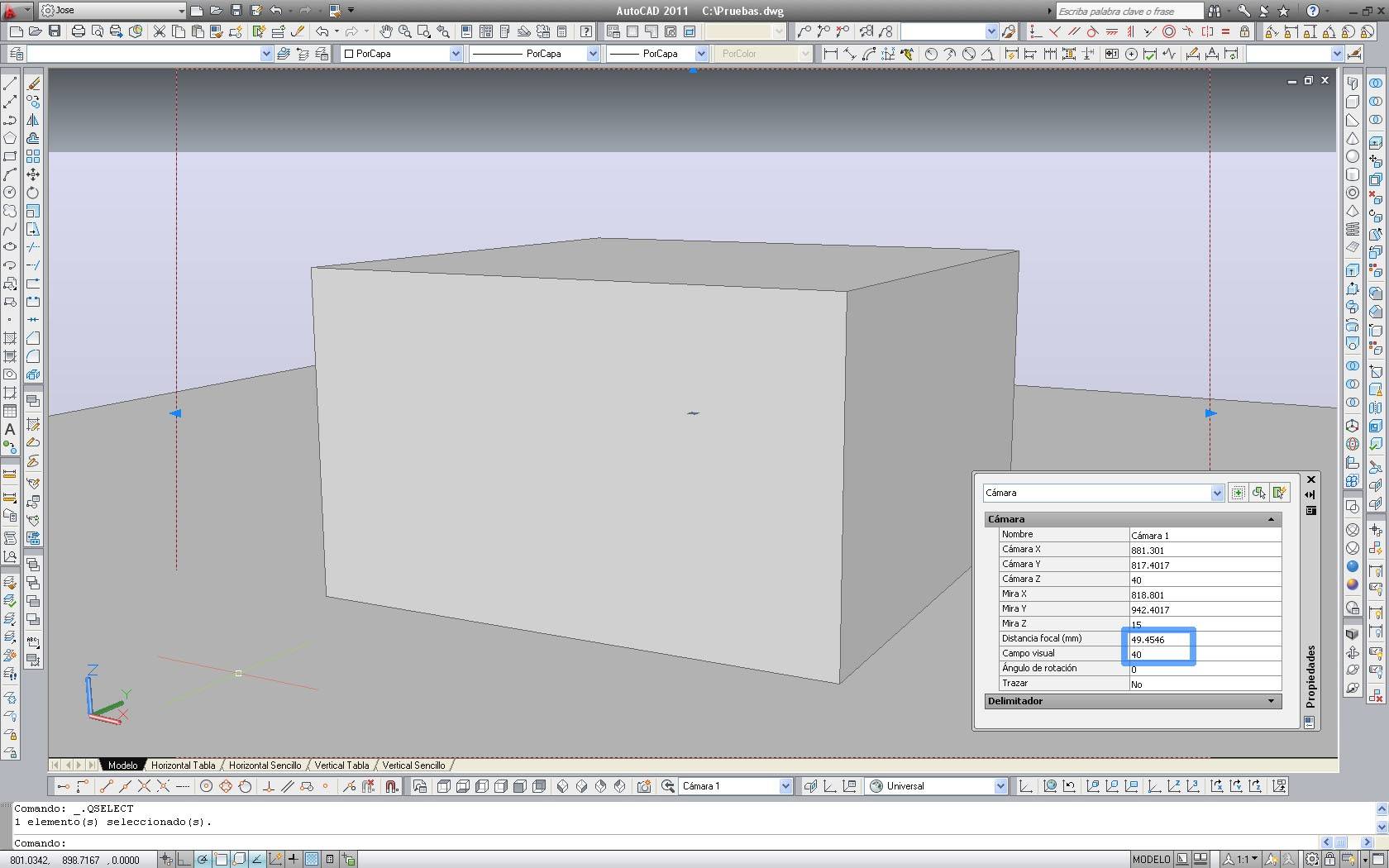Click the help keyword search box
This screenshot has height=868, width=1389.
[1129, 11]
